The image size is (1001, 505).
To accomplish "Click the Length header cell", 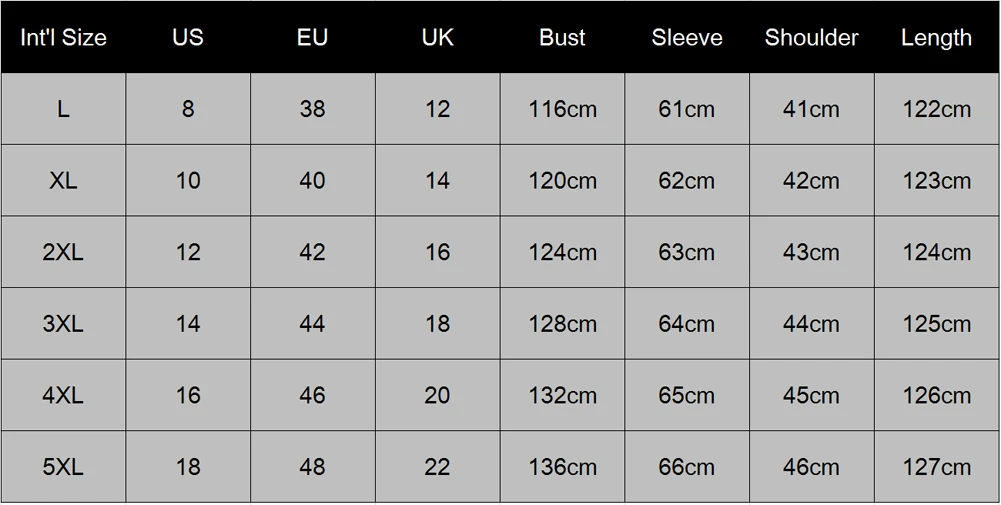I will (x=937, y=38).
